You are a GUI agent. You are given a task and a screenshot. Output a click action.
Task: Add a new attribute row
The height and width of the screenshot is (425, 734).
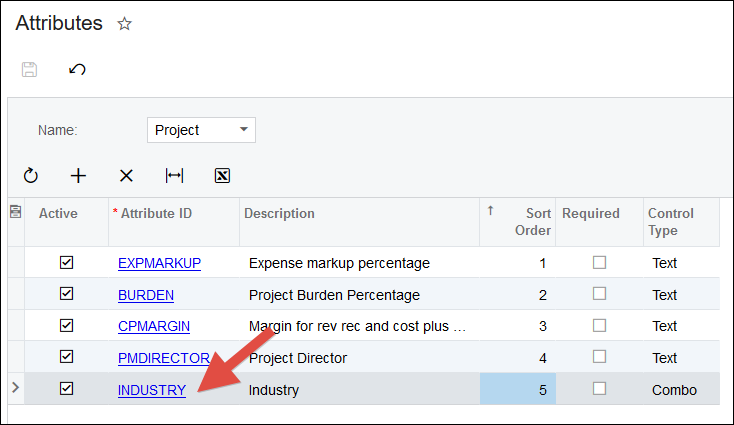78,176
